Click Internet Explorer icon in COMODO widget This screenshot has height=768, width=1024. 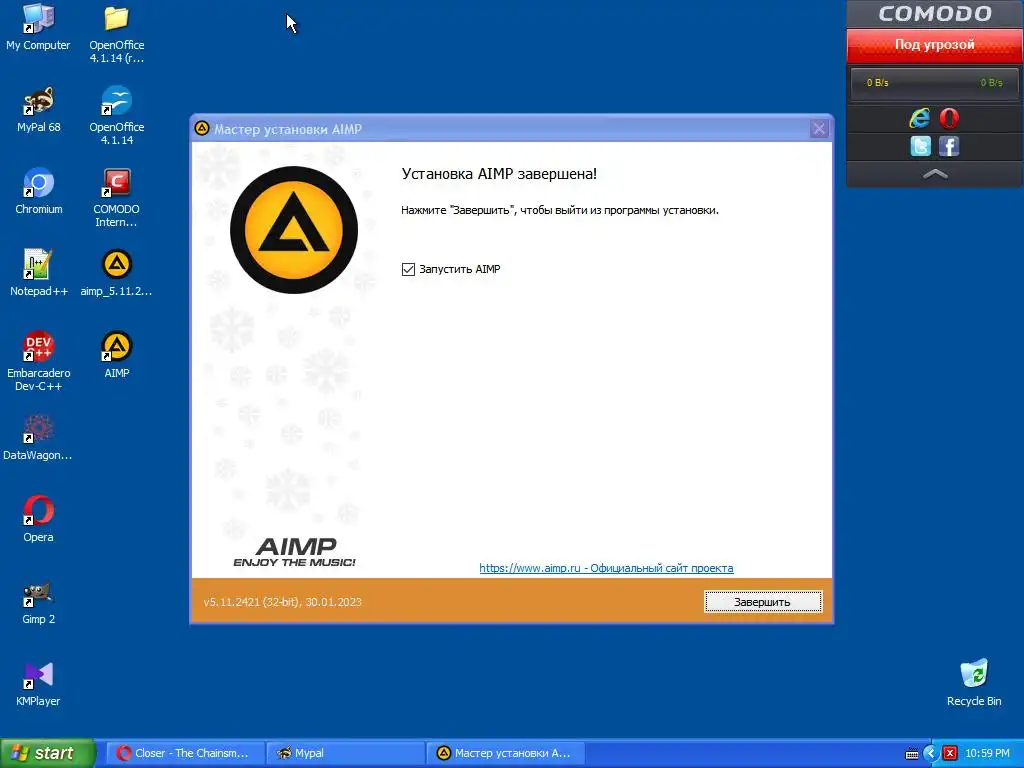[x=920, y=118]
